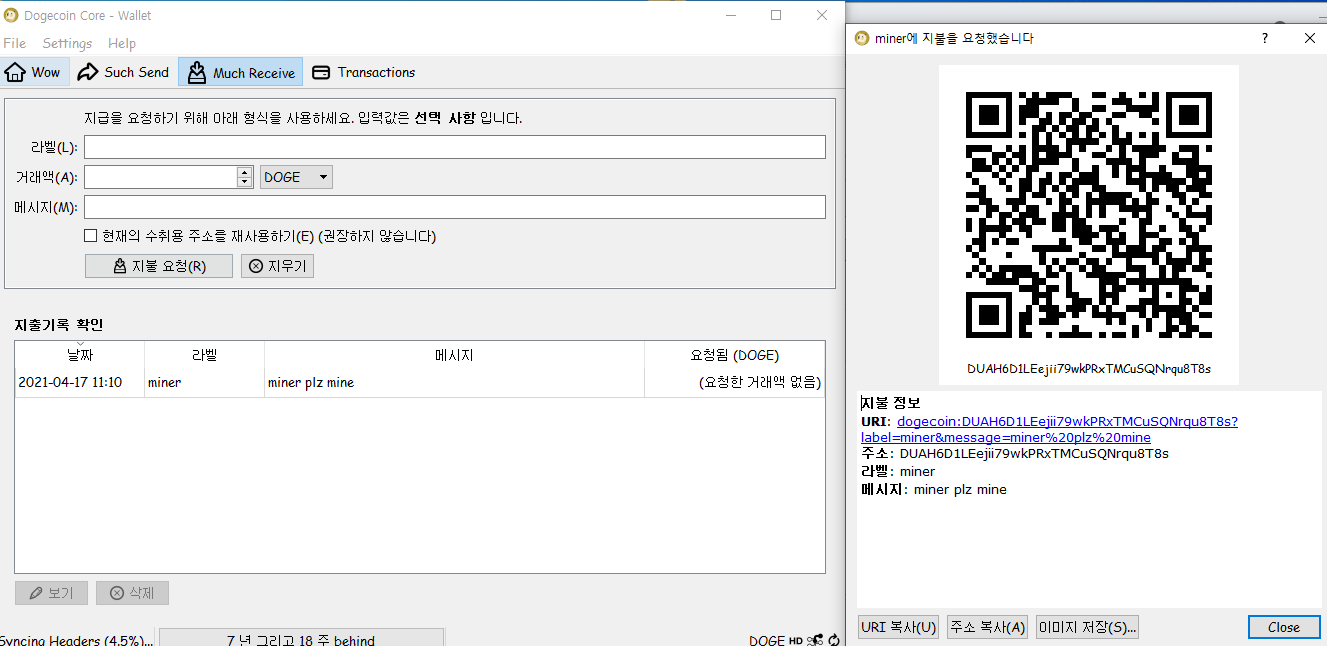Sort by the 날짜 column header
This screenshot has width=1327, height=646.
(x=80, y=355)
